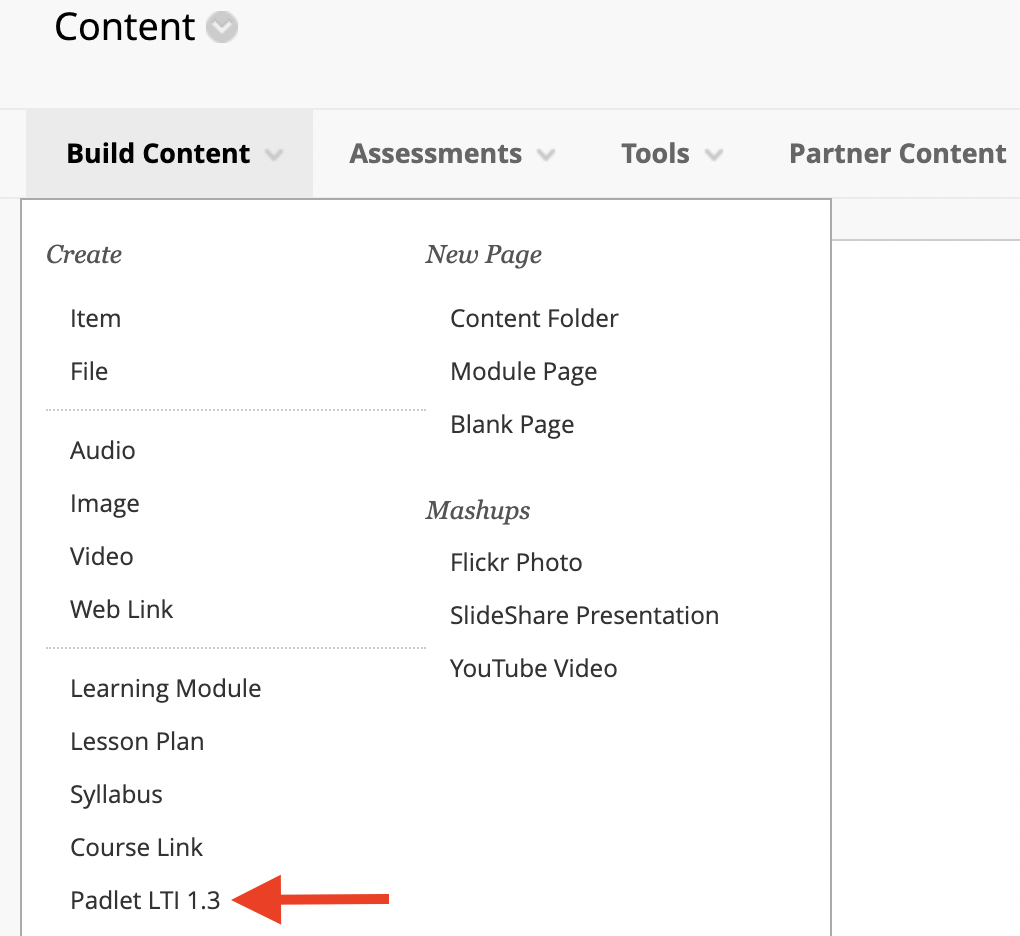Select Item under Create
The height and width of the screenshot is (936, 1020).
pyautogui.click(x=96, y=319)
